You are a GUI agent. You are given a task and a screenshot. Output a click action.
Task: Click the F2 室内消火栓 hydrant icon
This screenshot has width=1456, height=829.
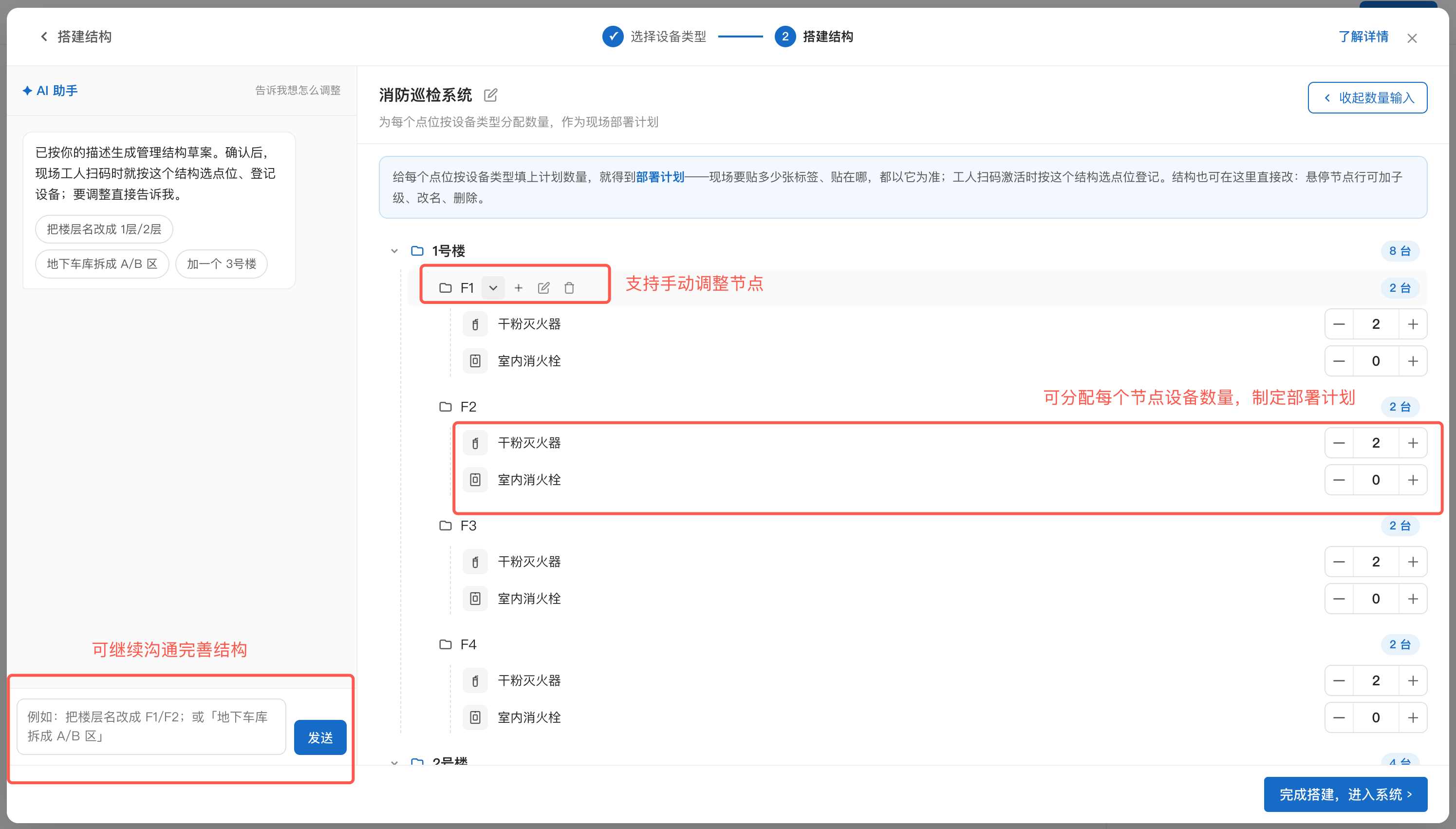click(475, 481)
